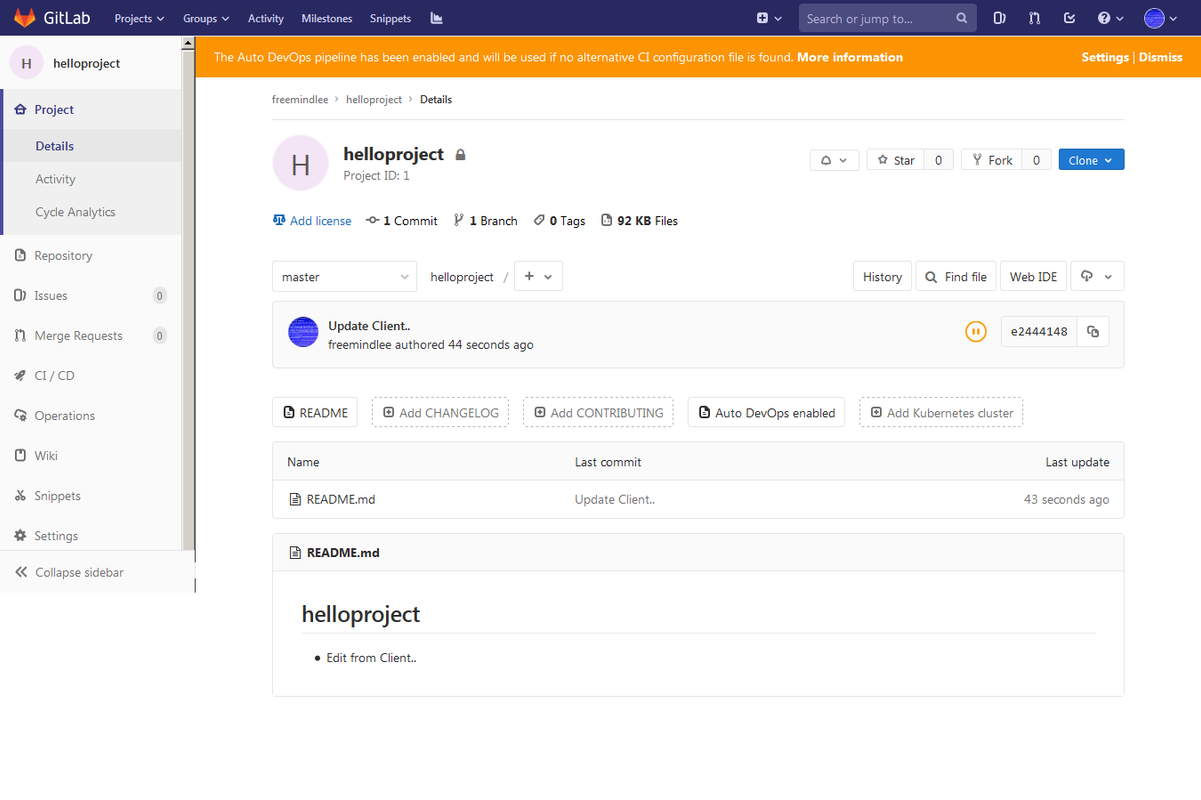Click Add license link
This screenshot has height=800, width=1201.
(x=312, y=221)
